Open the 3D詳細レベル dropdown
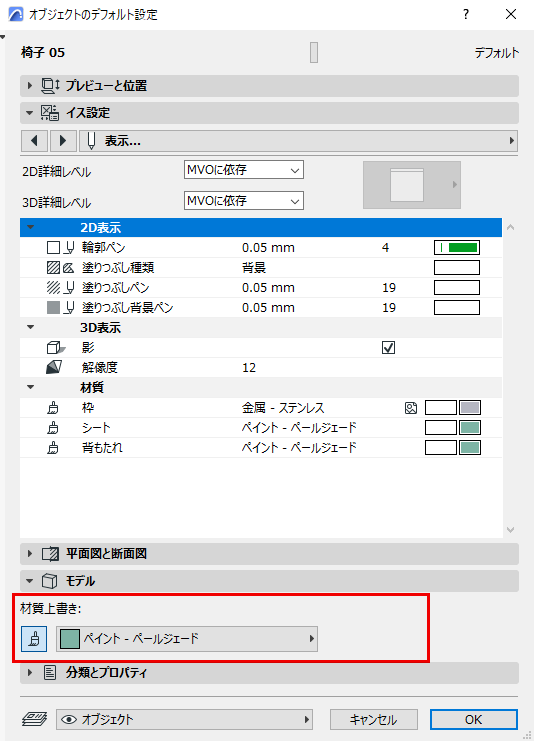This screenshot has width=534, height=741. (x=243, y=201)
